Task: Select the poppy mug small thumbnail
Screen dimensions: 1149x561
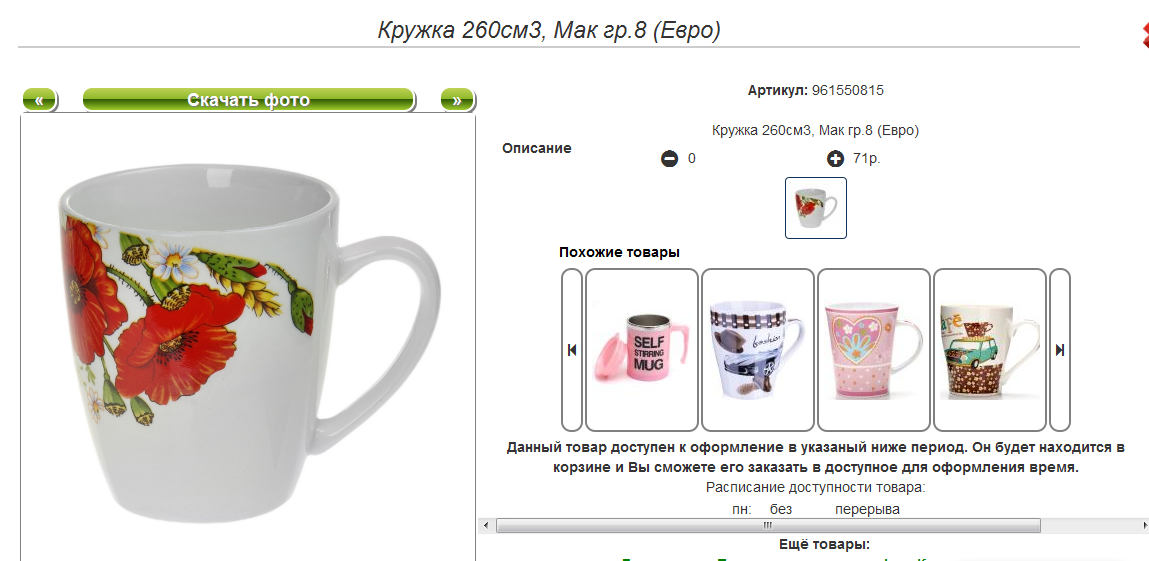Action: point(816,208)
